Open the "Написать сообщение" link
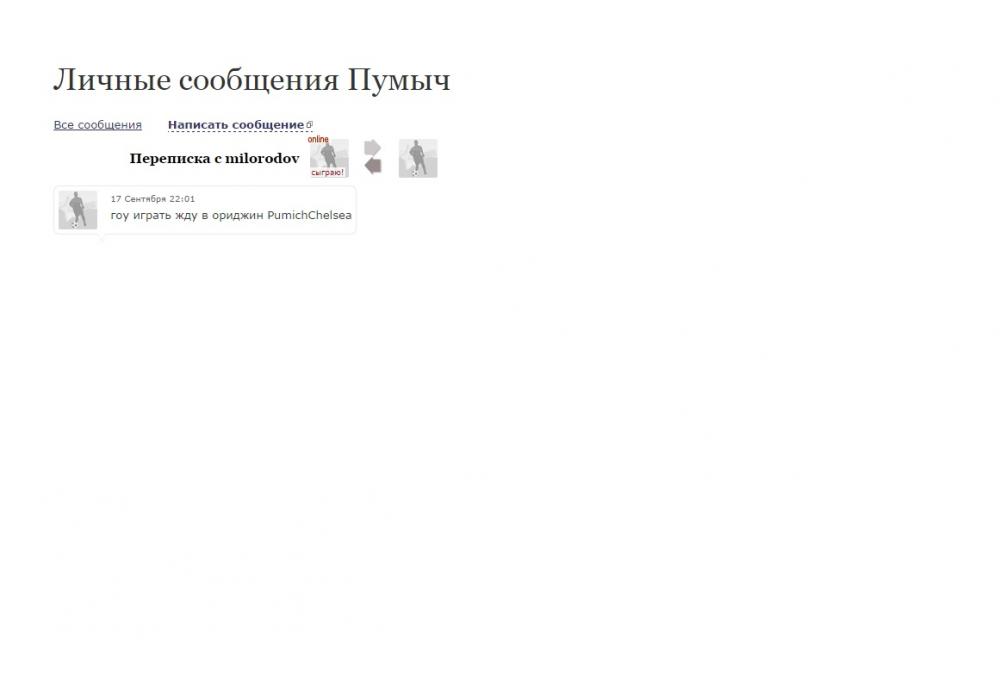This screenshot has height=700, width=1000. (235, 125)
